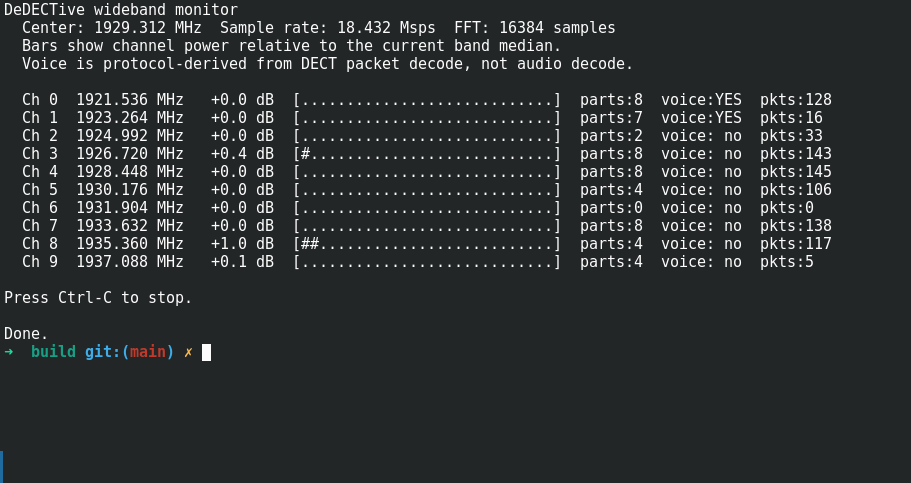
Task: Click 'voice:YES' on the Ch 1 row
Action: point(701,118)
